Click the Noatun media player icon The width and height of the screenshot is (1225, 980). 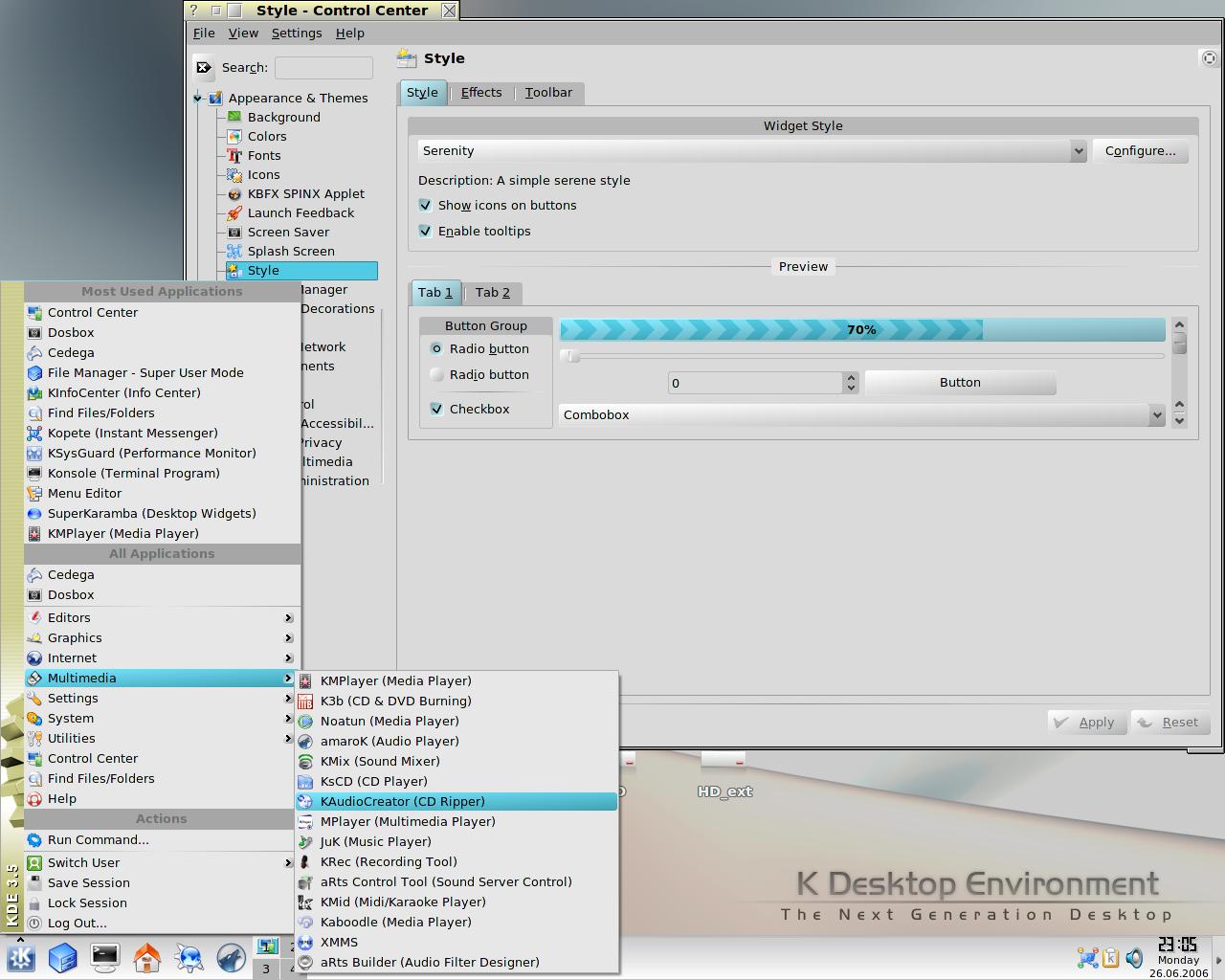[x=305, y=722]
